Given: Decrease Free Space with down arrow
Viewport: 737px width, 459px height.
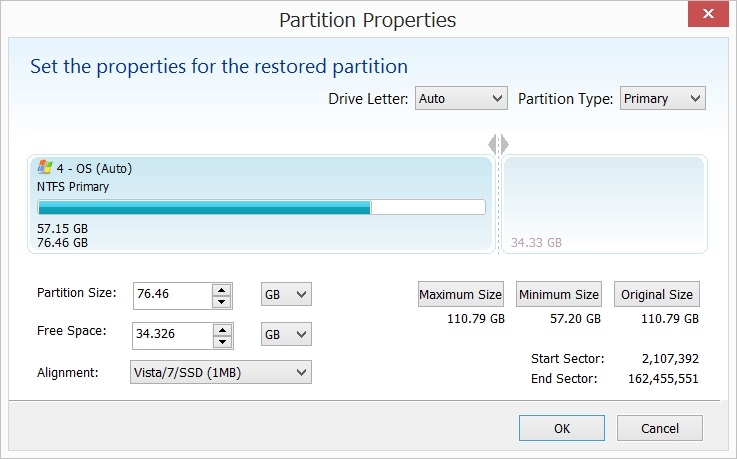Looking at the screenshot, I should [x=222, y=339].
